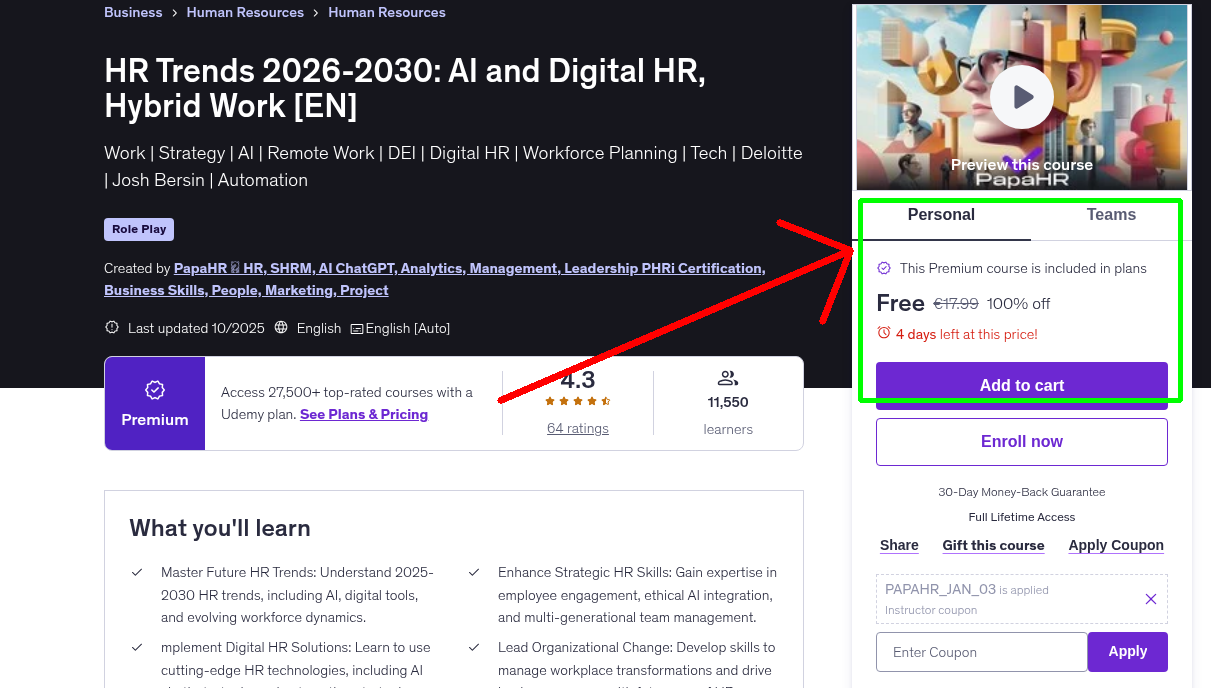Screen dimensions: 1211x688
Task: Click the clock icon beside Last updated 10/2025
Action: pos(111,327)
